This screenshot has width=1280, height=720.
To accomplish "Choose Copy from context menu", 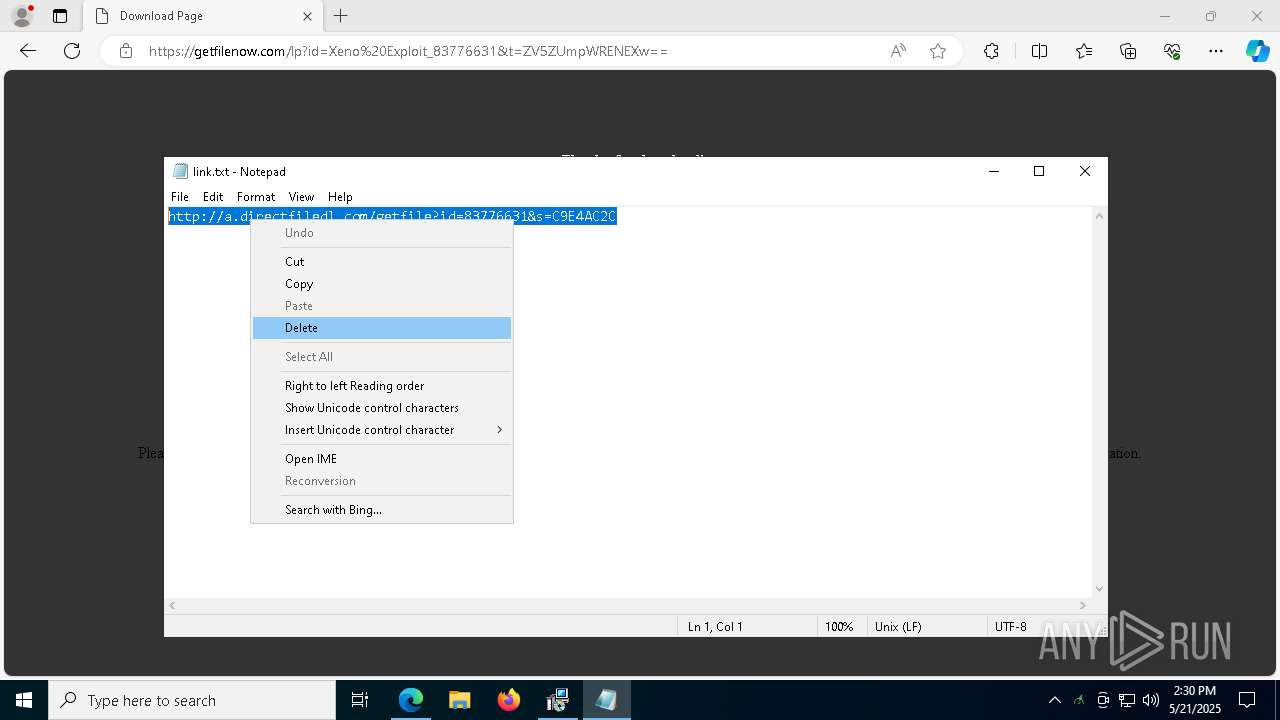I will pyautogui.click(x=382, y=284).
